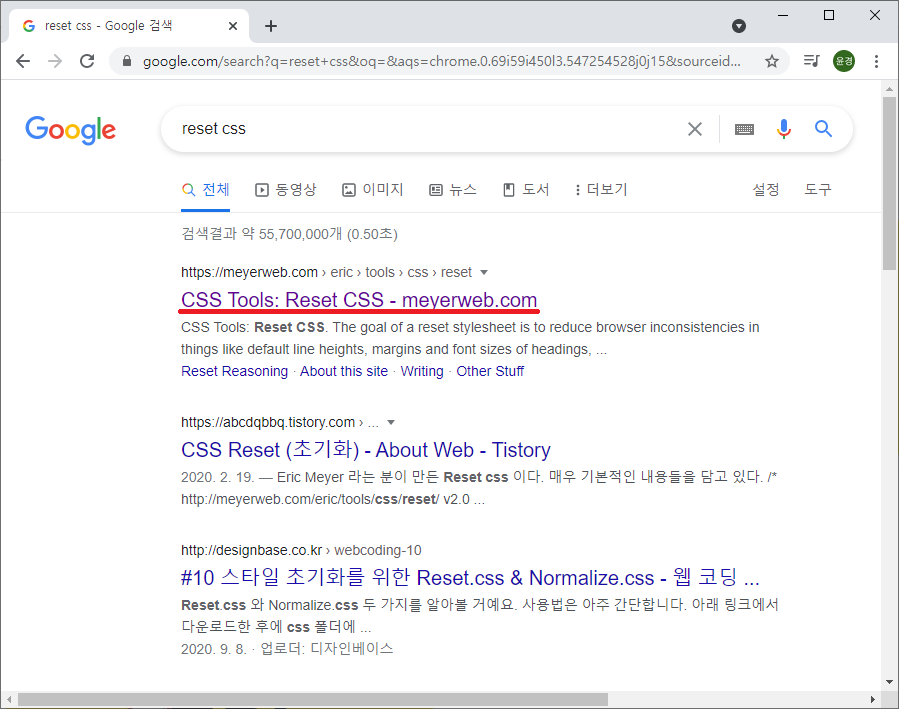This screenshot has width=899, height=709.
Task: Switch to the 이미지 tab
Action: [373, 190]
